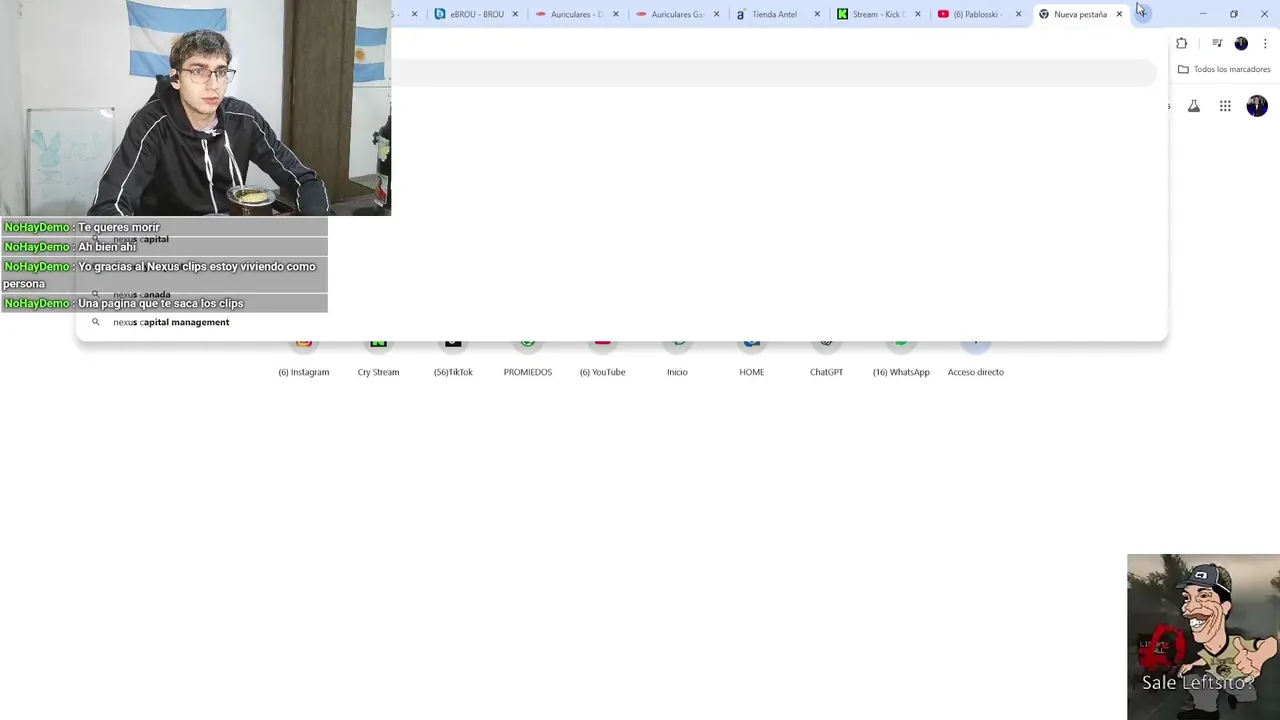
Task: Close the (6) Pablosski tab
Action: (1018, 14)
